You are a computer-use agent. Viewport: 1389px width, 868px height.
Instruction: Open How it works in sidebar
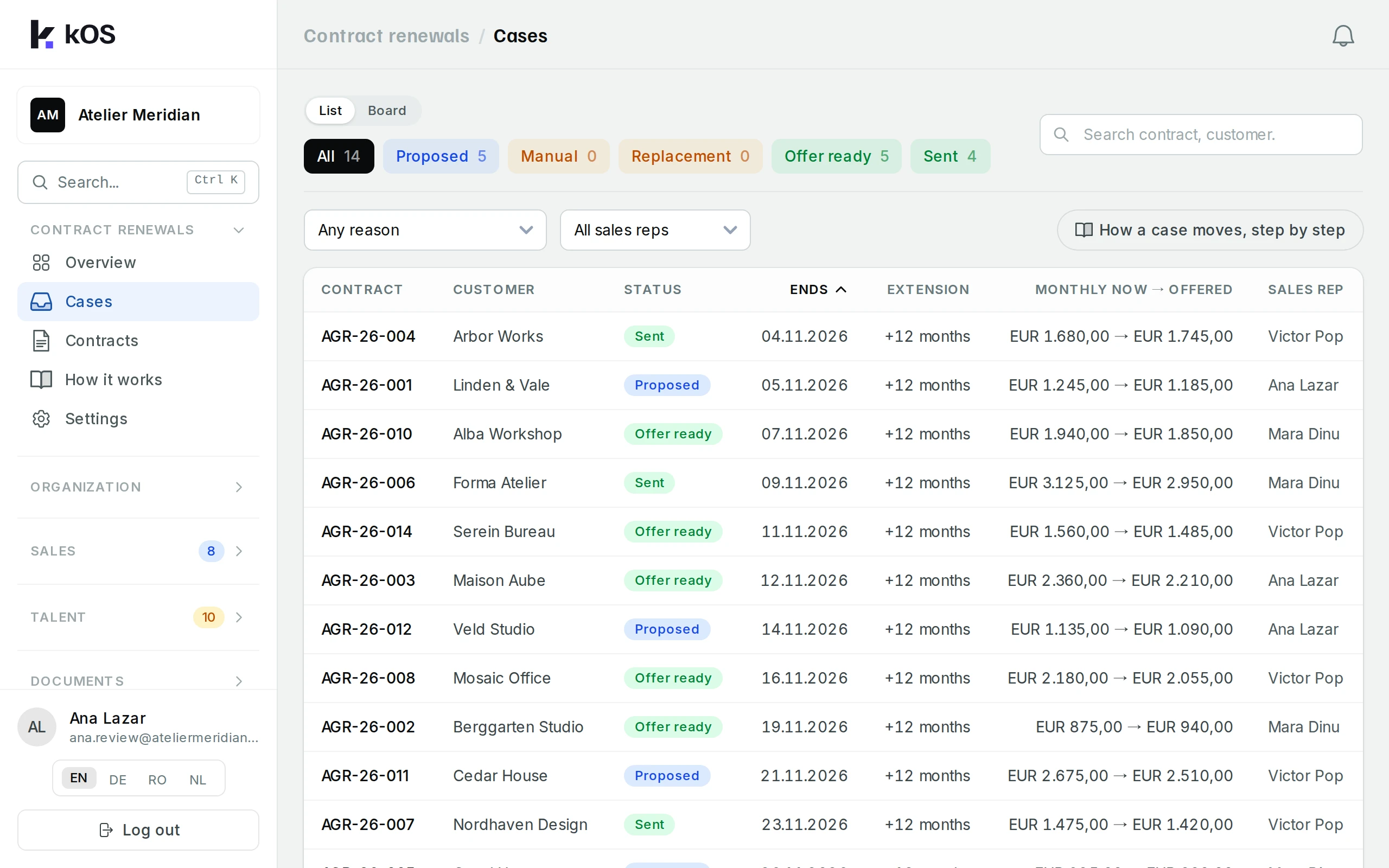[138, 379]
